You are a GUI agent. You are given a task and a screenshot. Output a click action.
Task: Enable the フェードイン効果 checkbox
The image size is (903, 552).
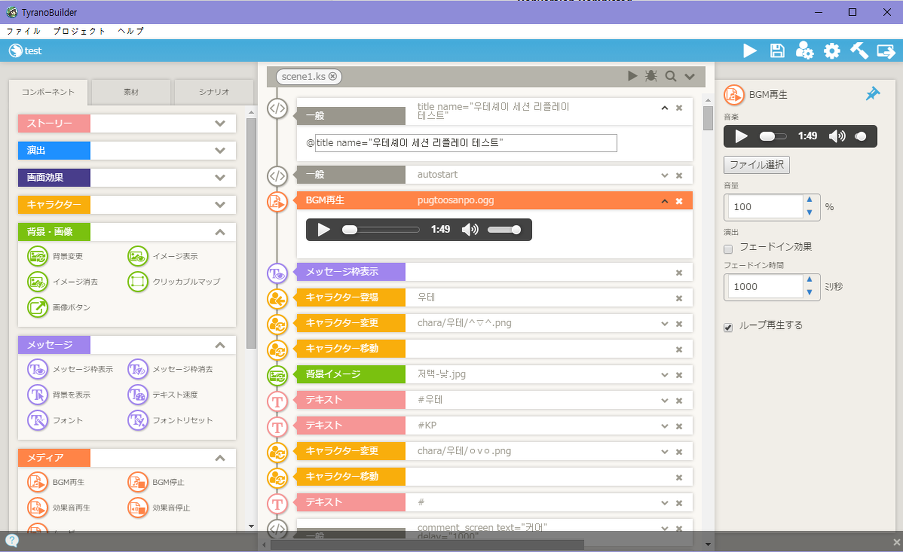click(729, 249)
